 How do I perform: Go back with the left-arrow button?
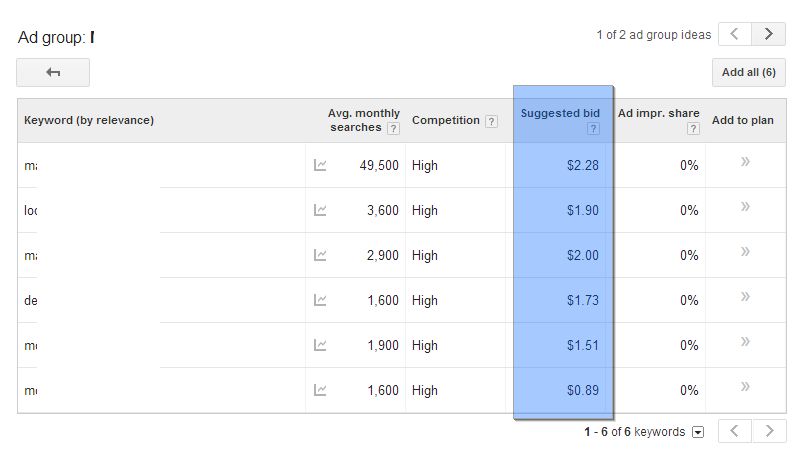[x=53, y=72]
